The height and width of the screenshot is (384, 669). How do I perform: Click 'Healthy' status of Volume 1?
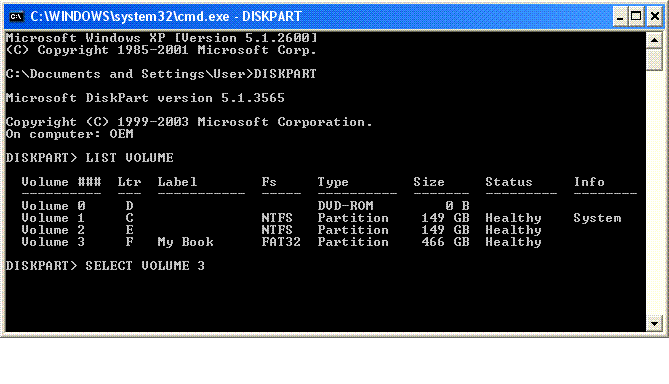pos(513,218)
